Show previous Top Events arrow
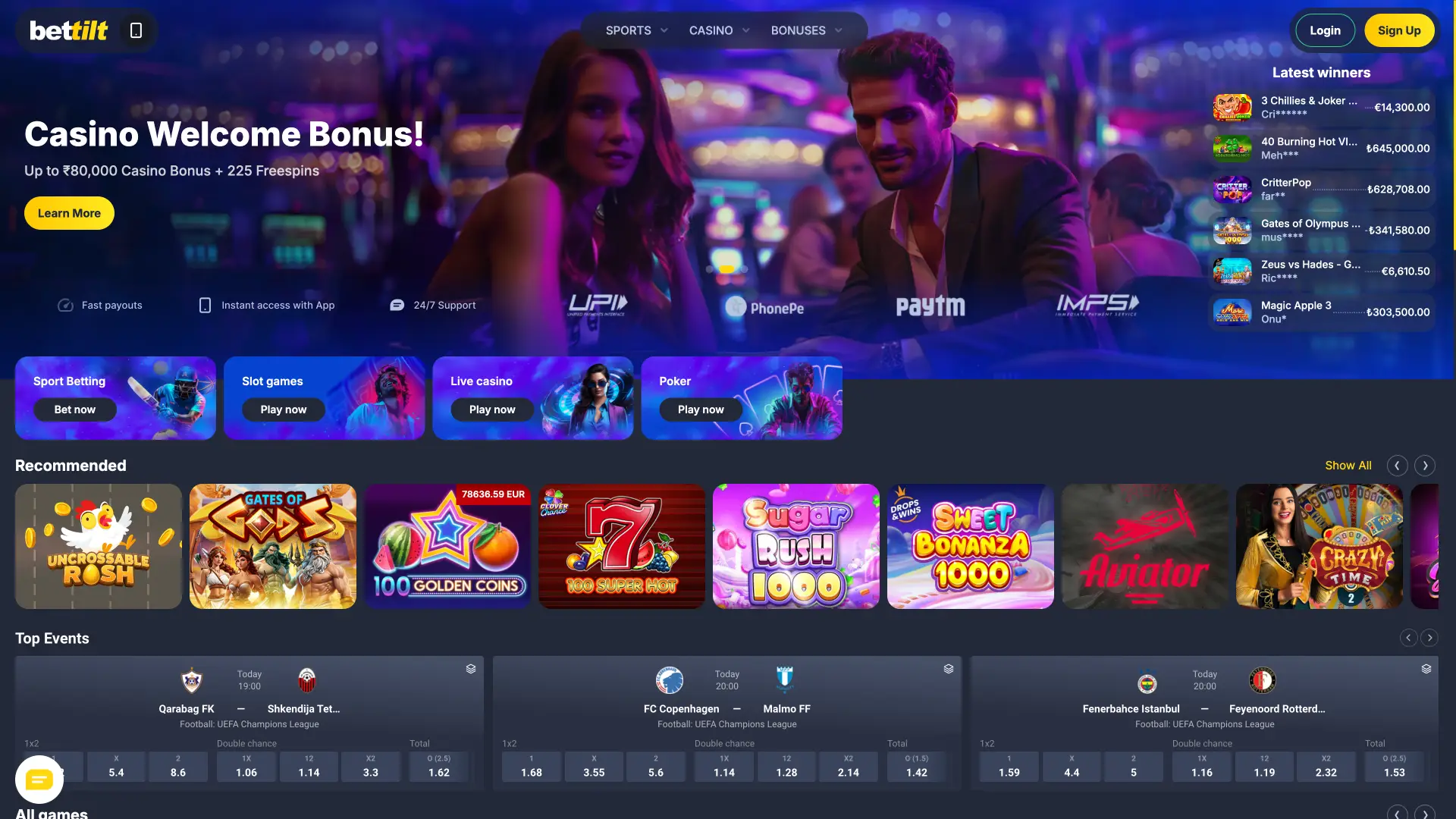 point(1408,638)
